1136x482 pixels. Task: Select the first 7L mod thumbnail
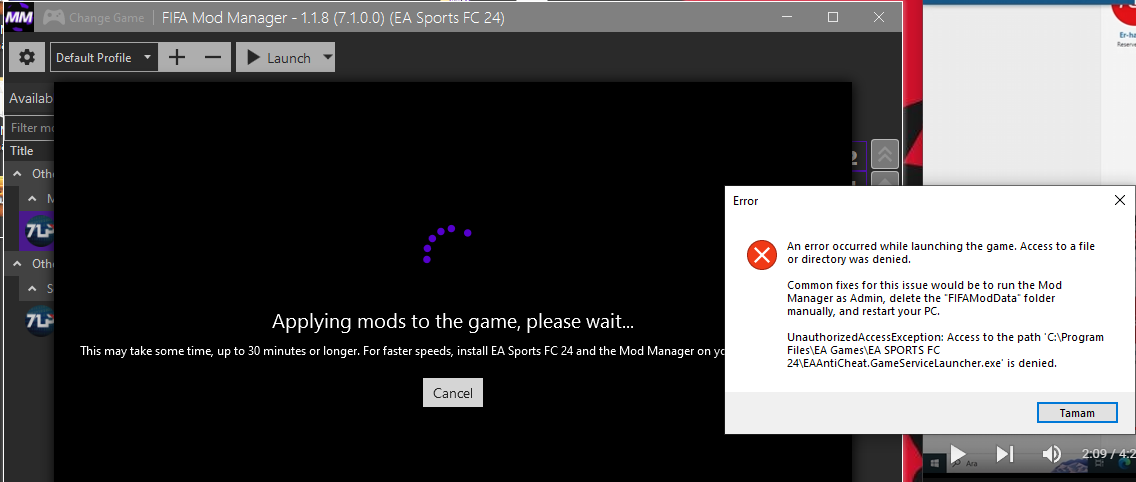(x=37, y=230)
